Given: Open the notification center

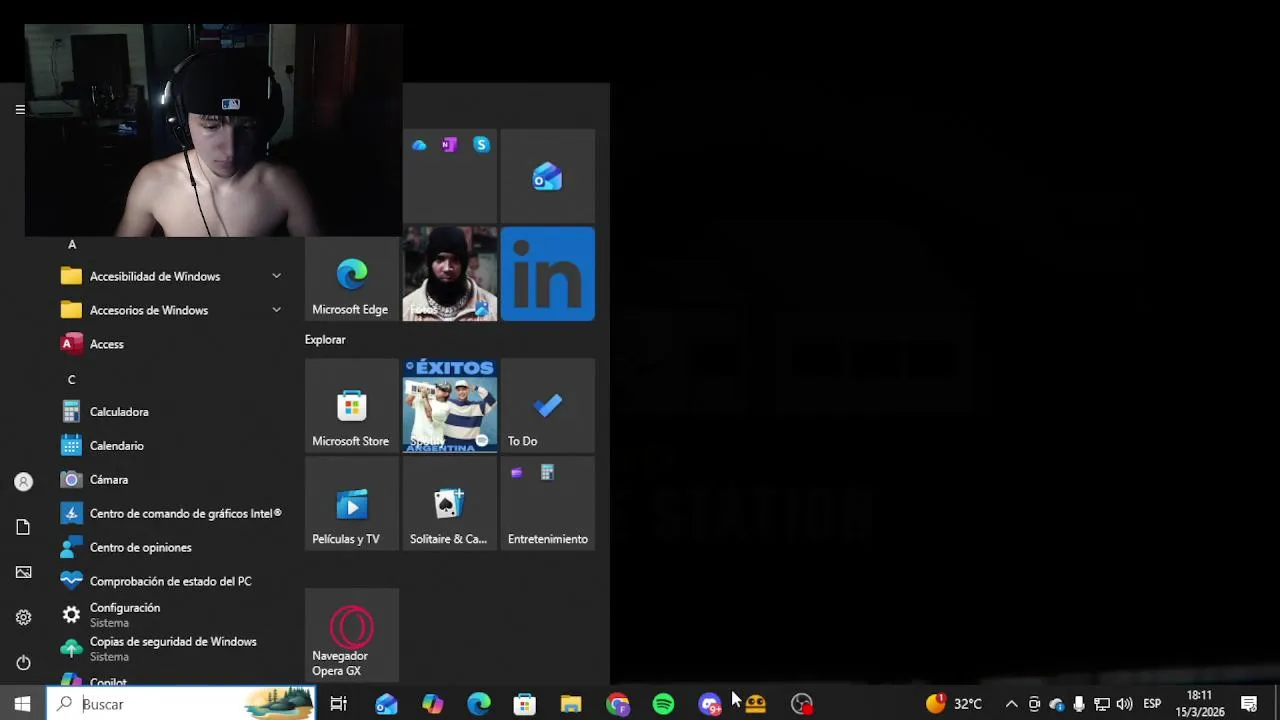Looking at the screenshot, I should click(x=1249, y=704).
